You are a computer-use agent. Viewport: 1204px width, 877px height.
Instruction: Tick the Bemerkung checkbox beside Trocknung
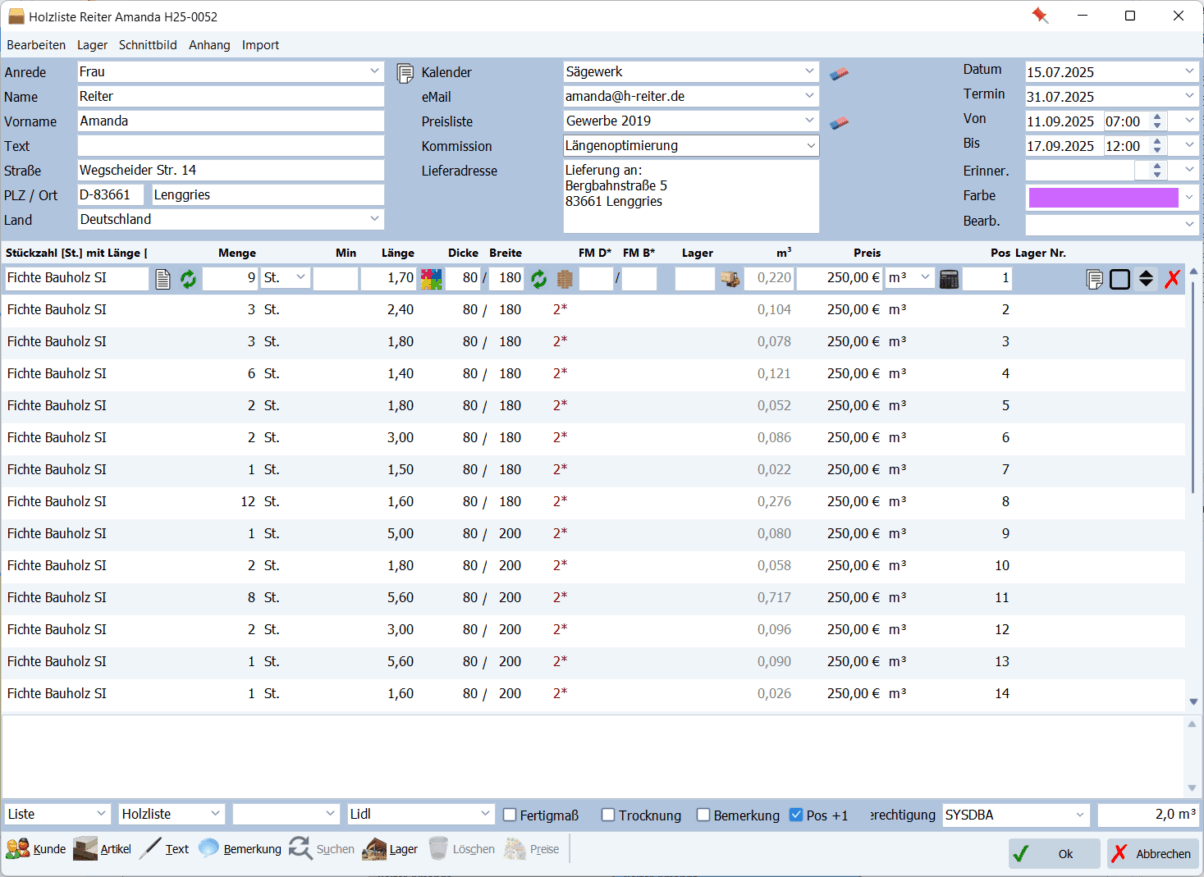(703, 815)
